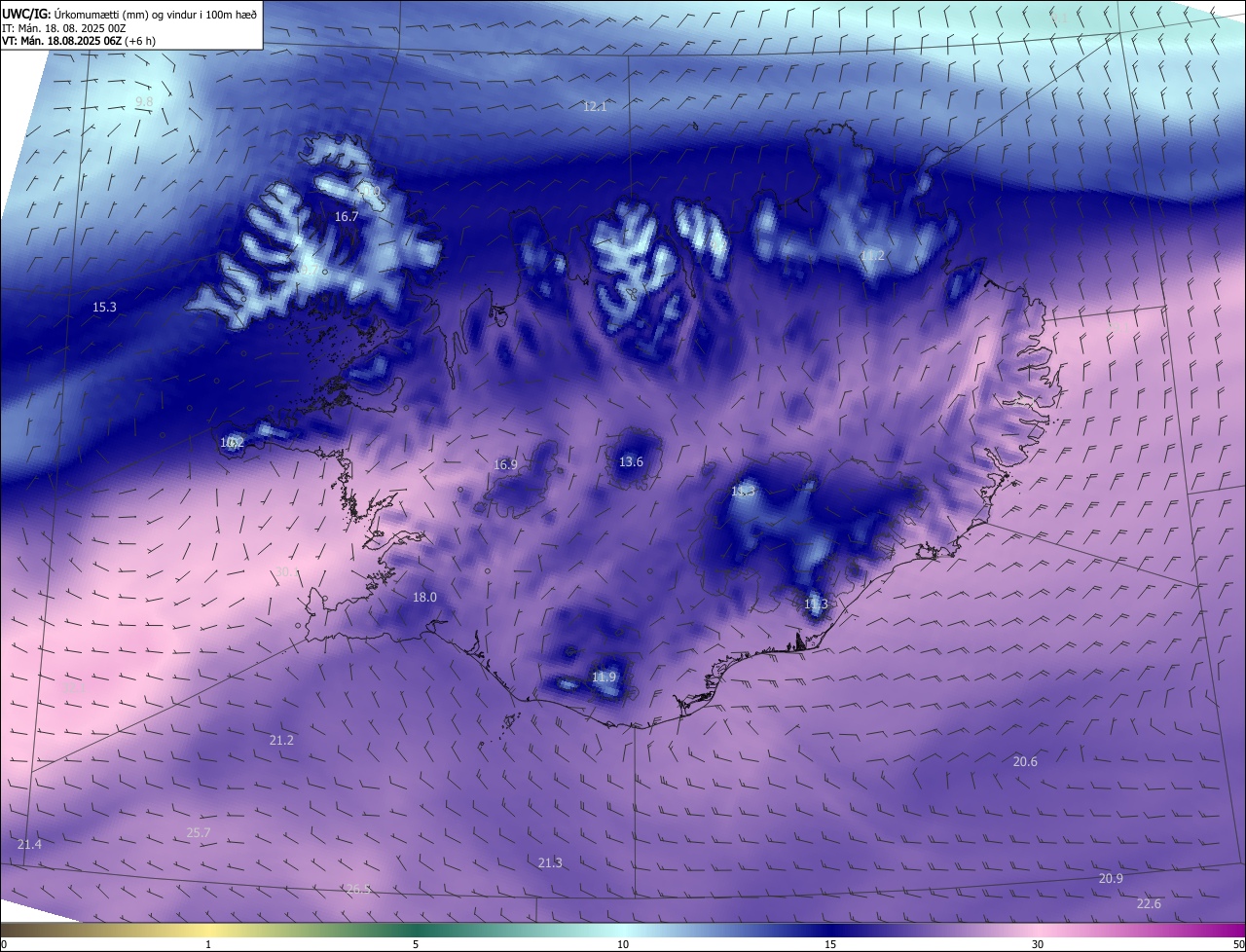
Task: Click the initial time line 'IT: Mán. 18. 08. 2025 00Z'
Action: [64, 28]
